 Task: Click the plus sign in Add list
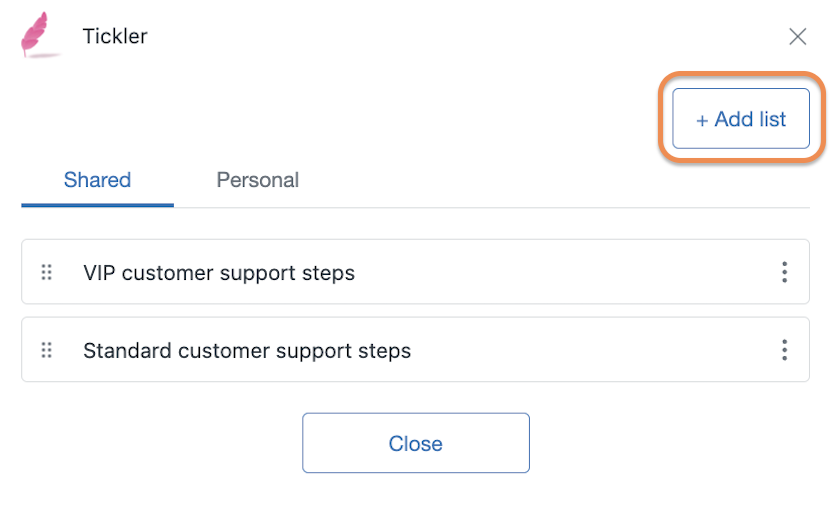(x=702, y=120)
